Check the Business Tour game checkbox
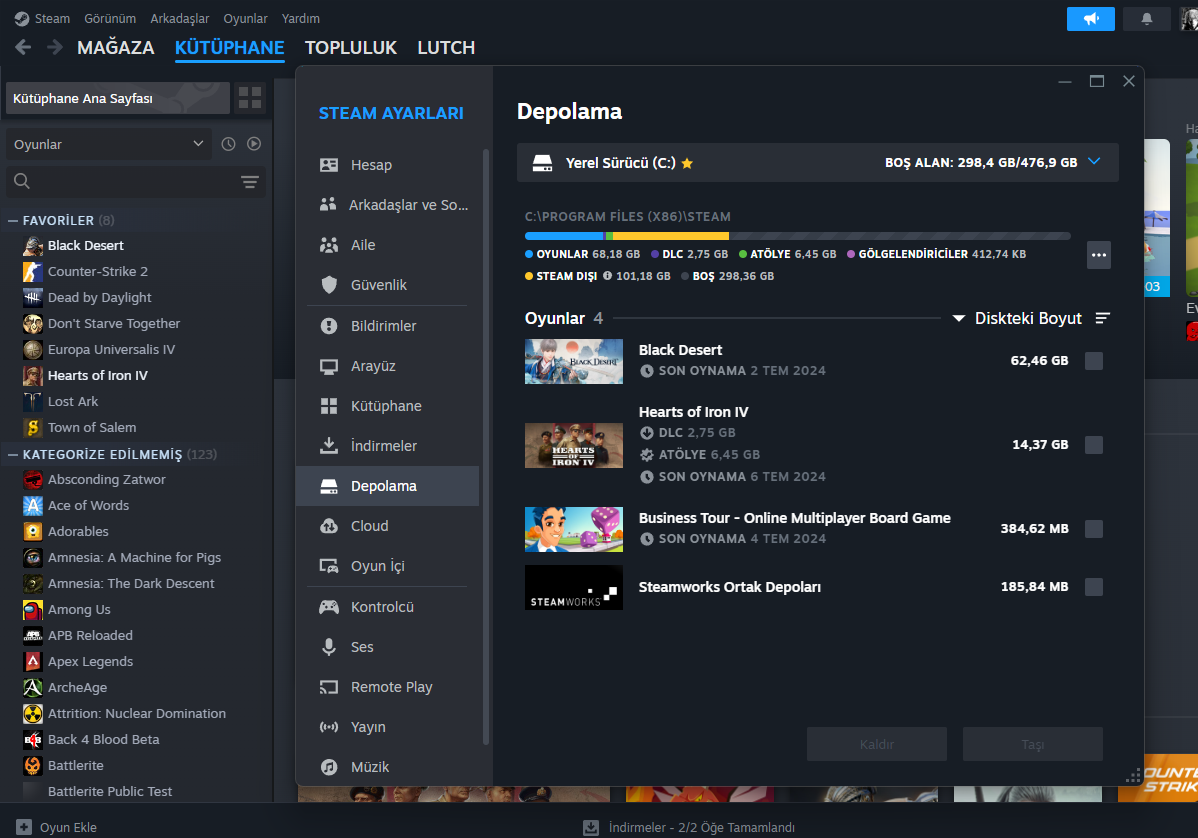 [x=1094, y=529]
